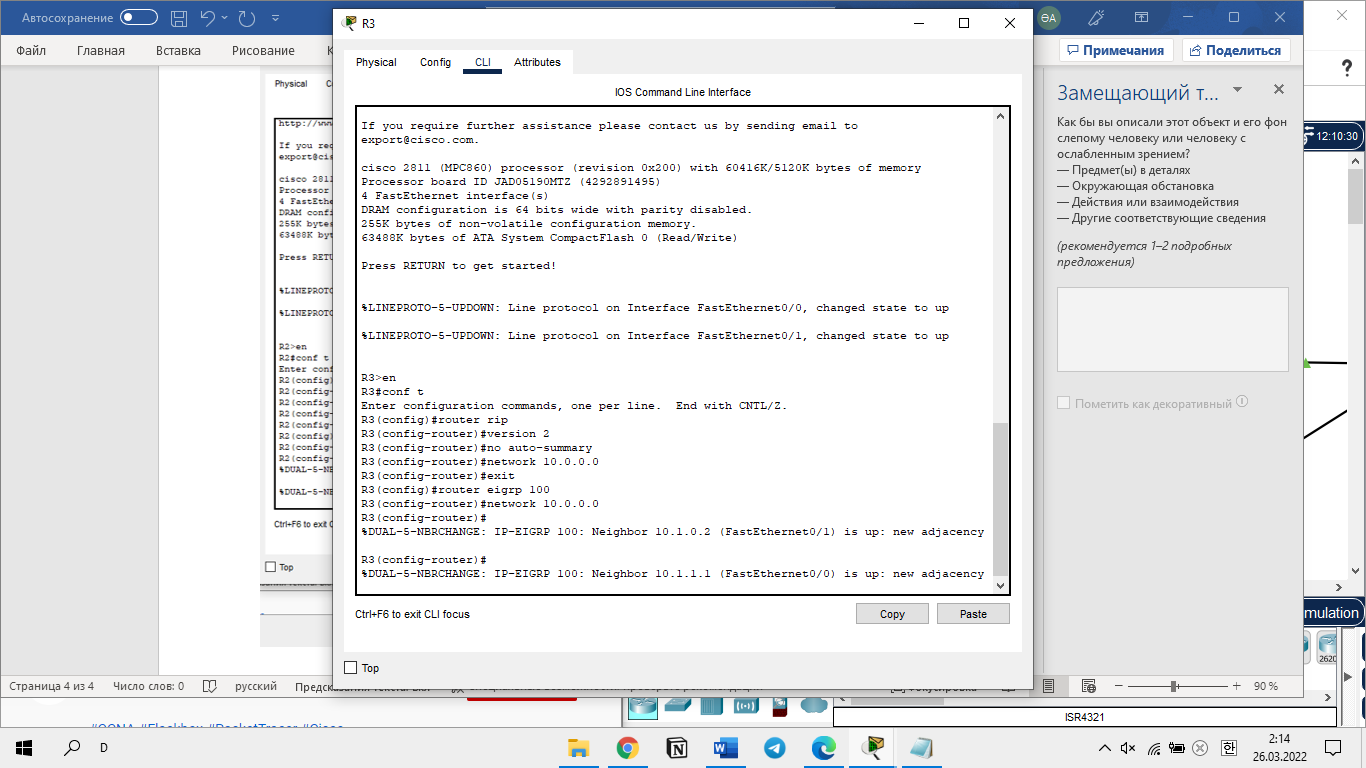
Task: Click the Примечания comments button in Word
Action: (x=1118, y=50)
